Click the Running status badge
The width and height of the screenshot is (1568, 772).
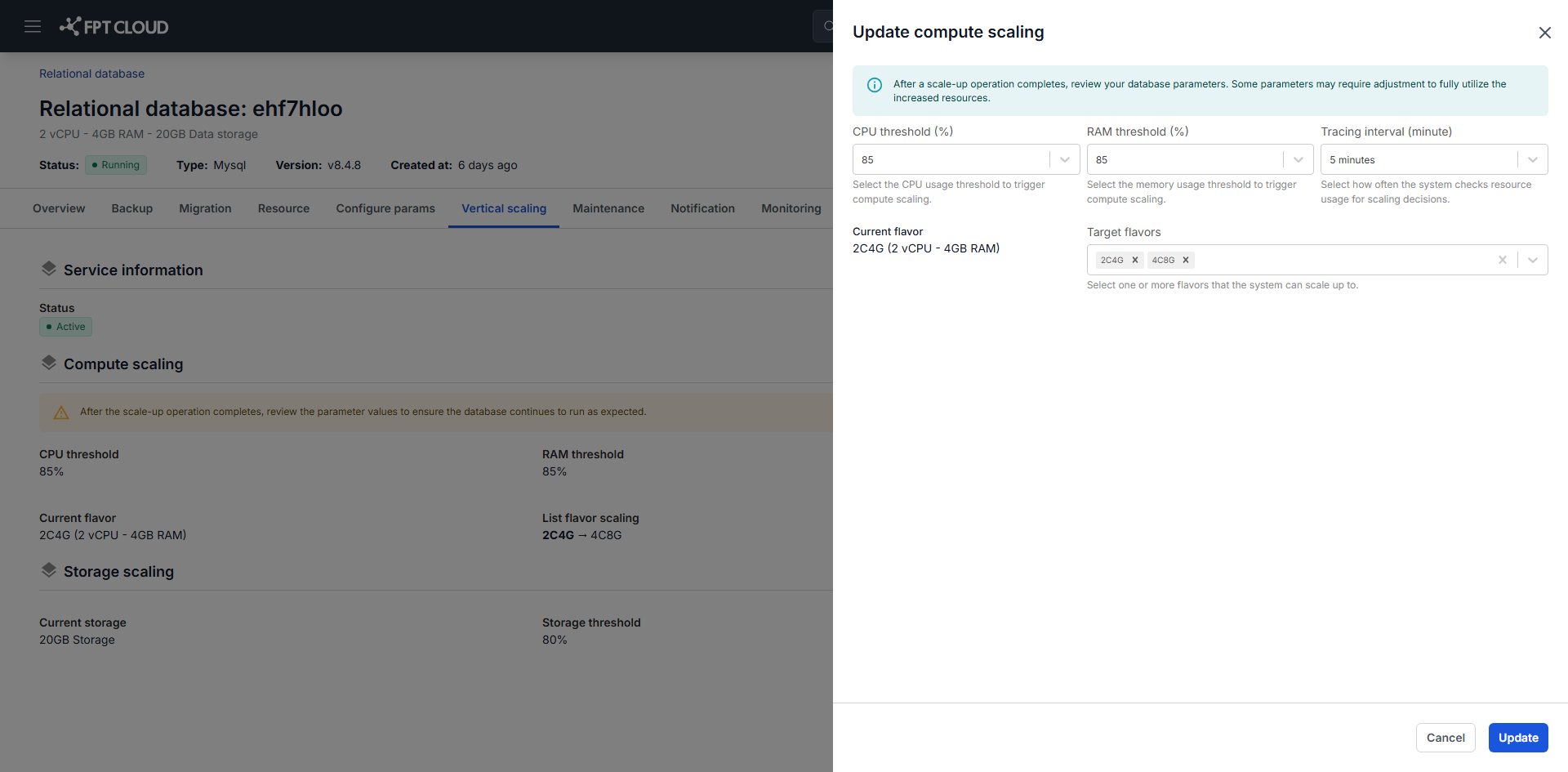coord(116,165)
